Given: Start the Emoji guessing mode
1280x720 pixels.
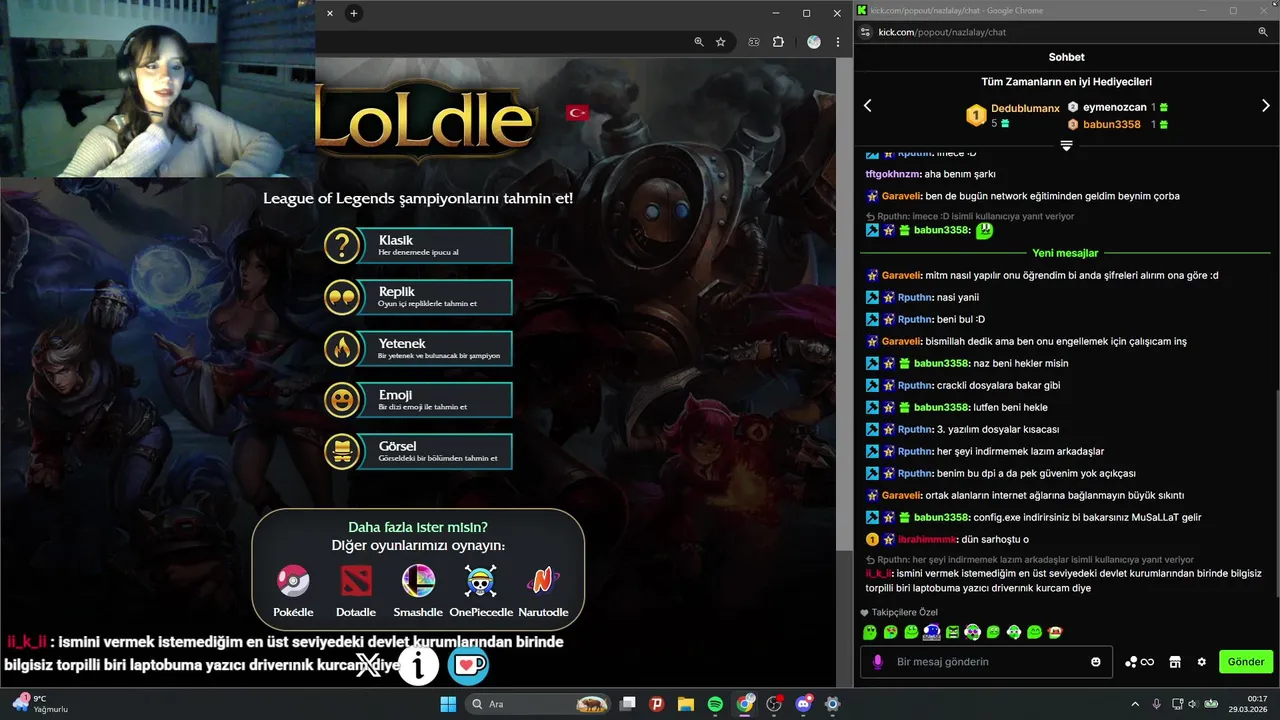Looking at the screenshot, I should [x=418, y=400].
